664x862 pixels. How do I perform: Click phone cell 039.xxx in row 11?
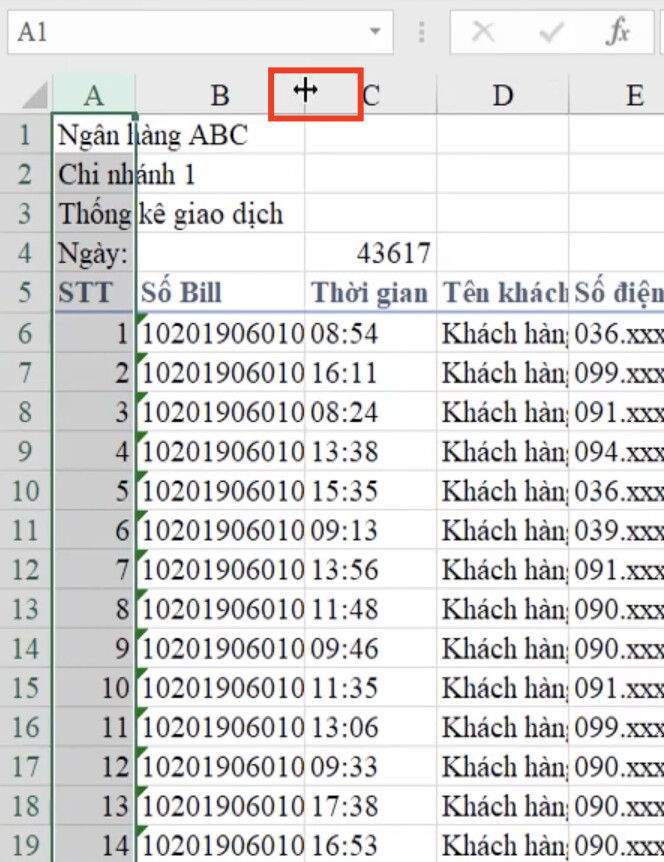tap(617, 530)
